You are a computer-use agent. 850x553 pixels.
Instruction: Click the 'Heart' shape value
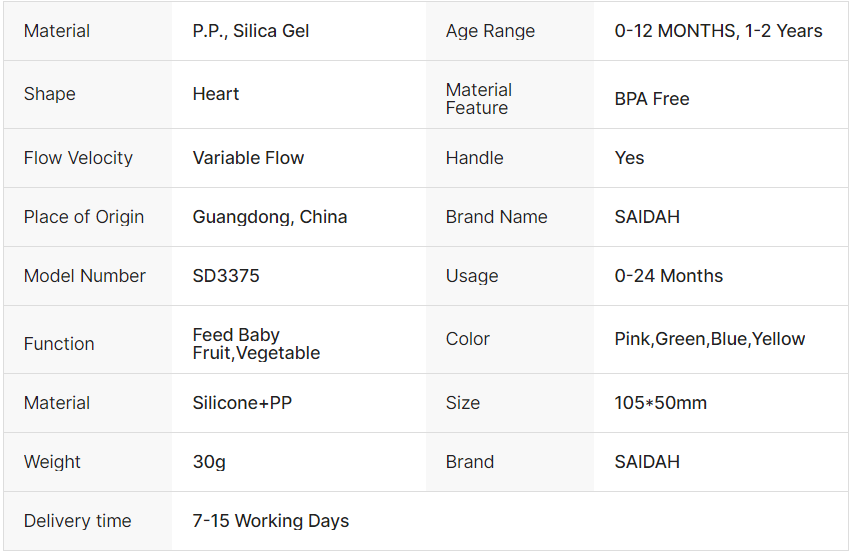click(216, 94)
